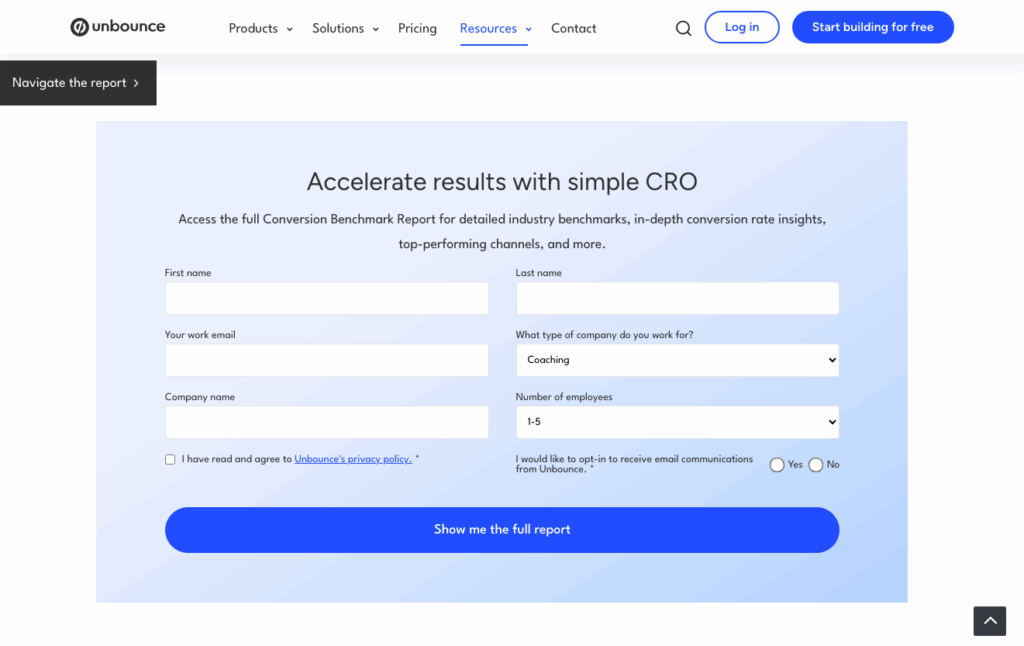
Task: Click the Log in button
Action: [x=741, y=27]
